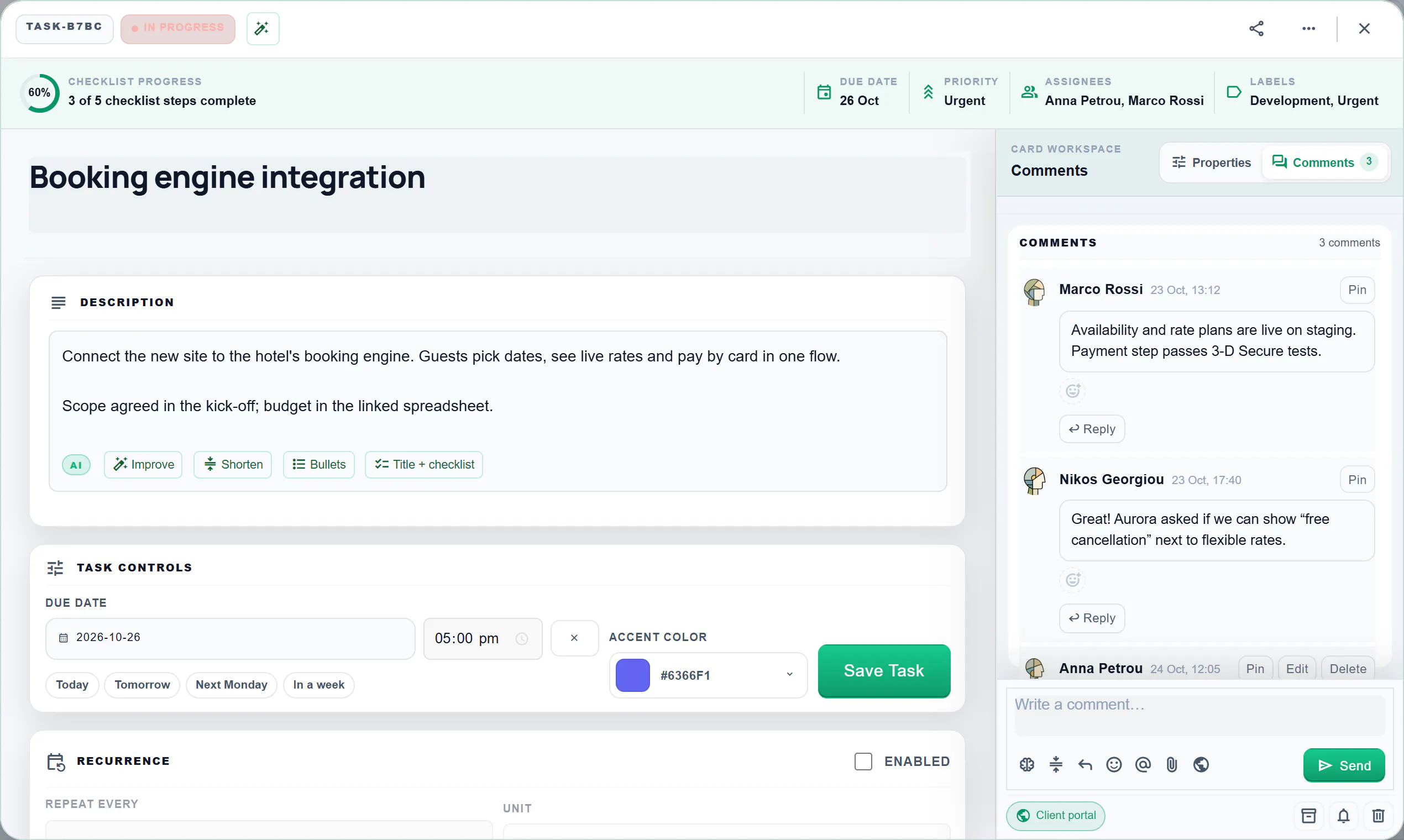Reply to Nikos Georgiou's comment
Viewport: 1404px width, 840px height.
coord(1092,618)
